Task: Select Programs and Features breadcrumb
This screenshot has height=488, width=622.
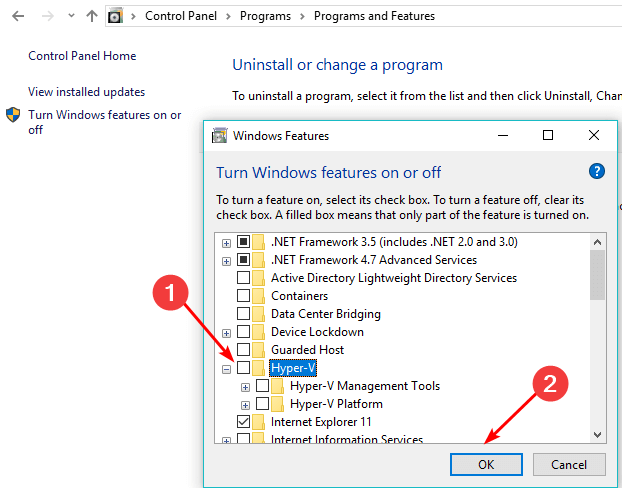Action: point(374,16)
